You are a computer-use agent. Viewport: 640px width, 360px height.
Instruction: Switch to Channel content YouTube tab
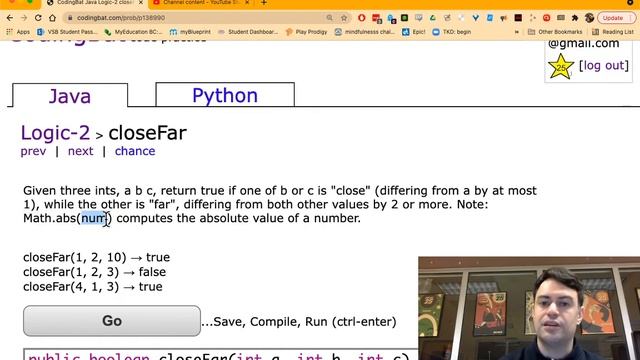pyautogui.click(x=200, y=3)
